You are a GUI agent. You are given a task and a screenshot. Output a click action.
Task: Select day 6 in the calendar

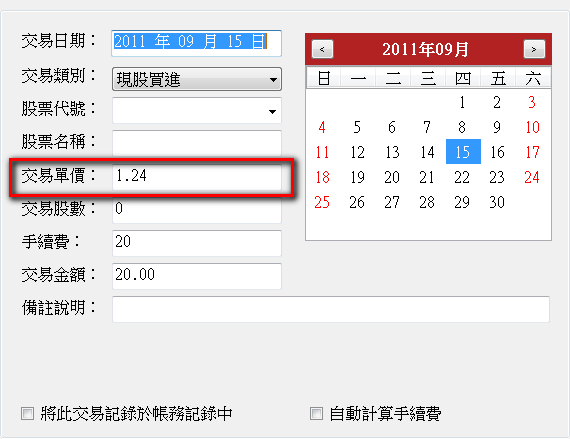tap(392, 127)
